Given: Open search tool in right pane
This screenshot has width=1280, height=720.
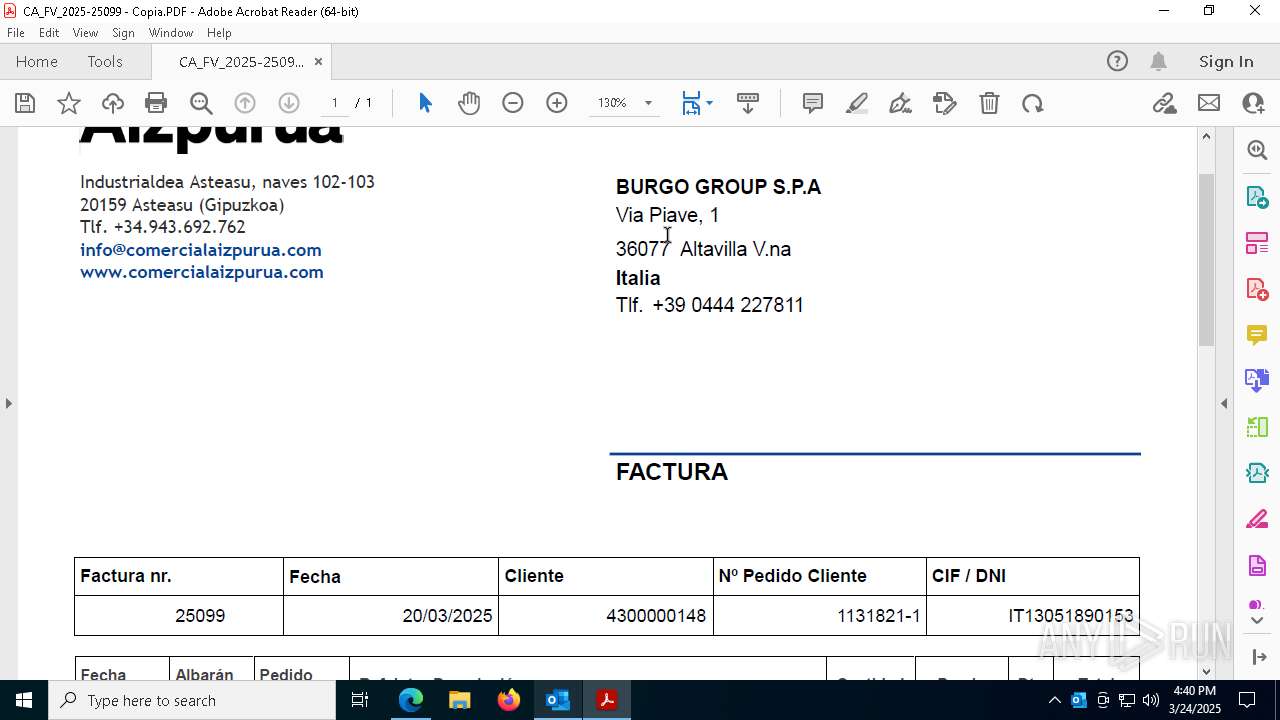Looking at the screenshot, I should 1257,150.
